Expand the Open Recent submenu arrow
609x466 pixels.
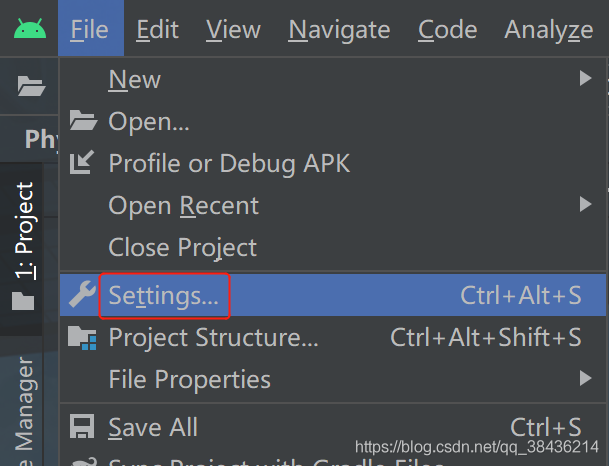[585, 205]
